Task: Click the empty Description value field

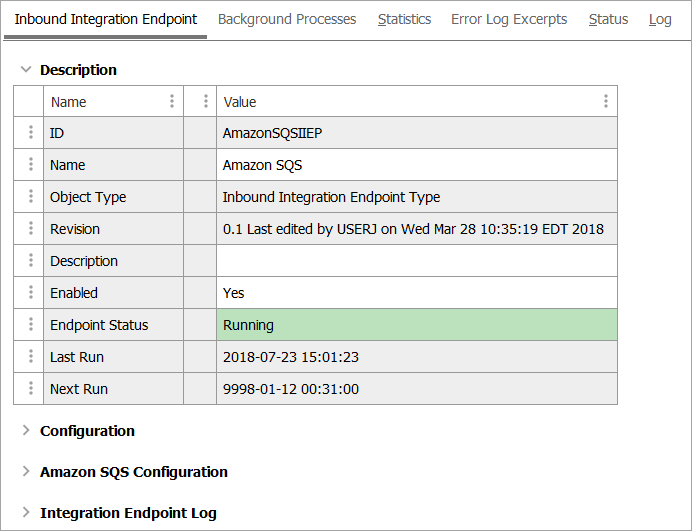Action: pyautogui.click(x=416, y=261)
